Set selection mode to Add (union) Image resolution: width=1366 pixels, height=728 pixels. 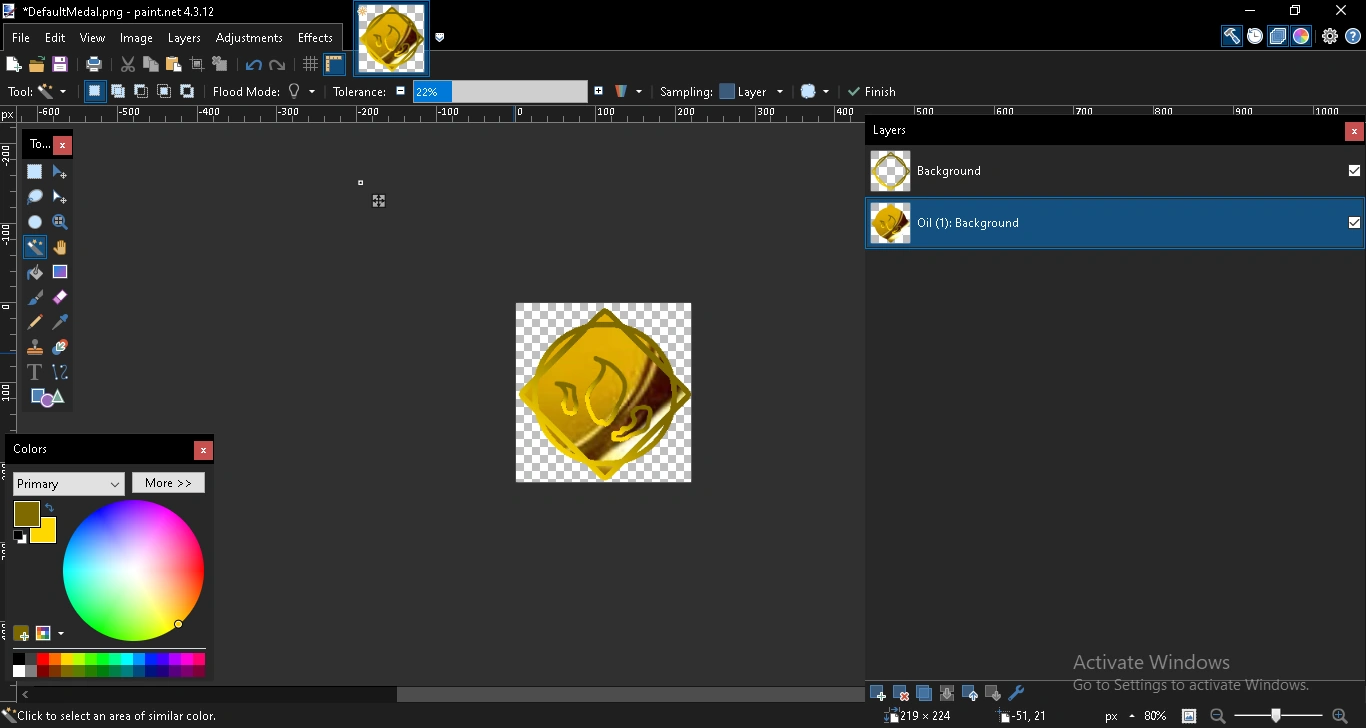[x=118, y=92]
